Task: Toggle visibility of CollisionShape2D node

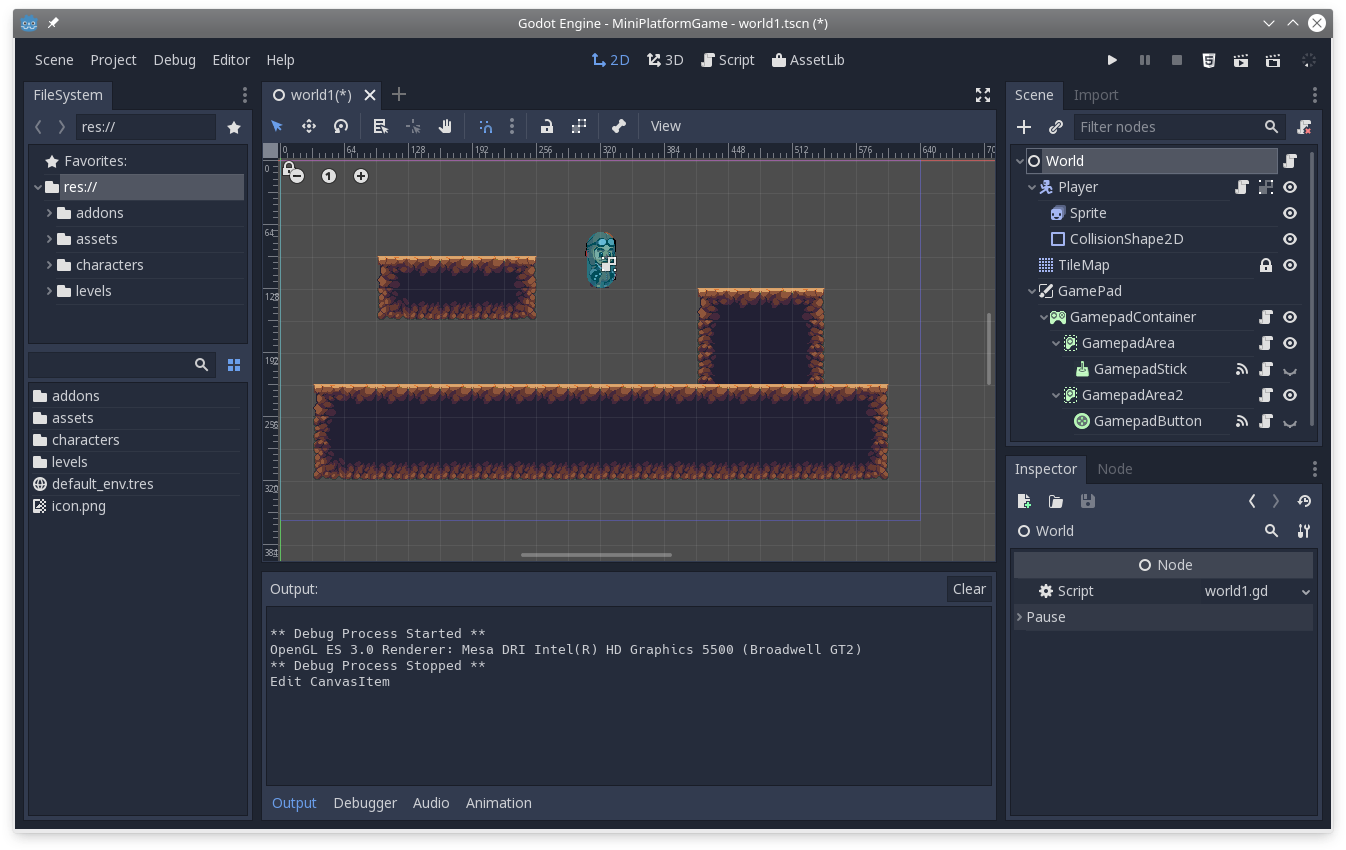Action: [1290, 239]
